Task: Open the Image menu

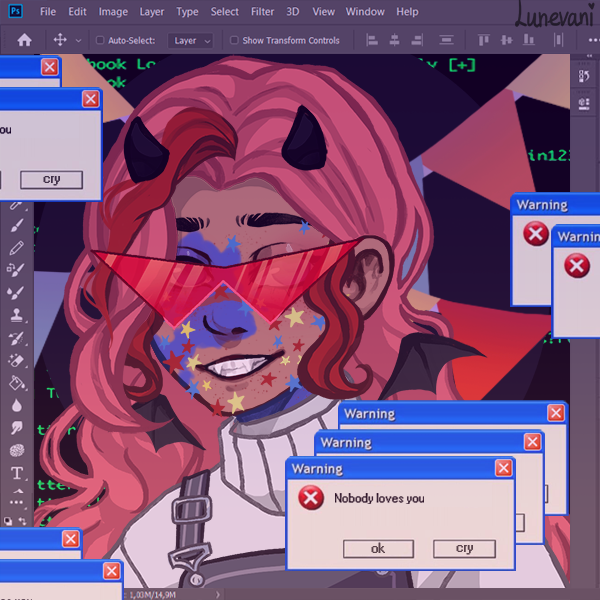Action: point(113,12)
